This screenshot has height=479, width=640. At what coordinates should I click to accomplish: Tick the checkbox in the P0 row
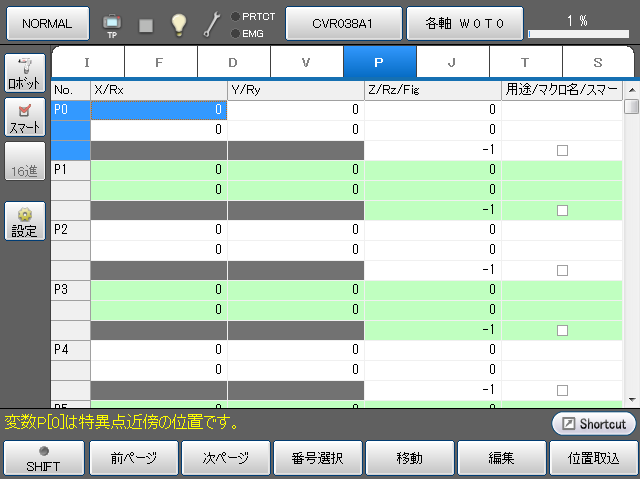(x=562, y=150)
